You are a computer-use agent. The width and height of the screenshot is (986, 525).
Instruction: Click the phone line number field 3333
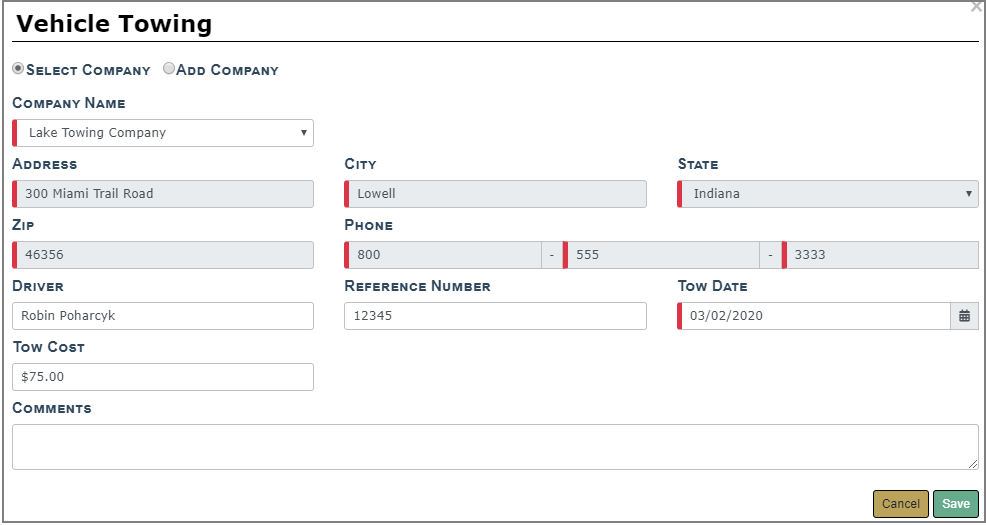tap(880, 255)
